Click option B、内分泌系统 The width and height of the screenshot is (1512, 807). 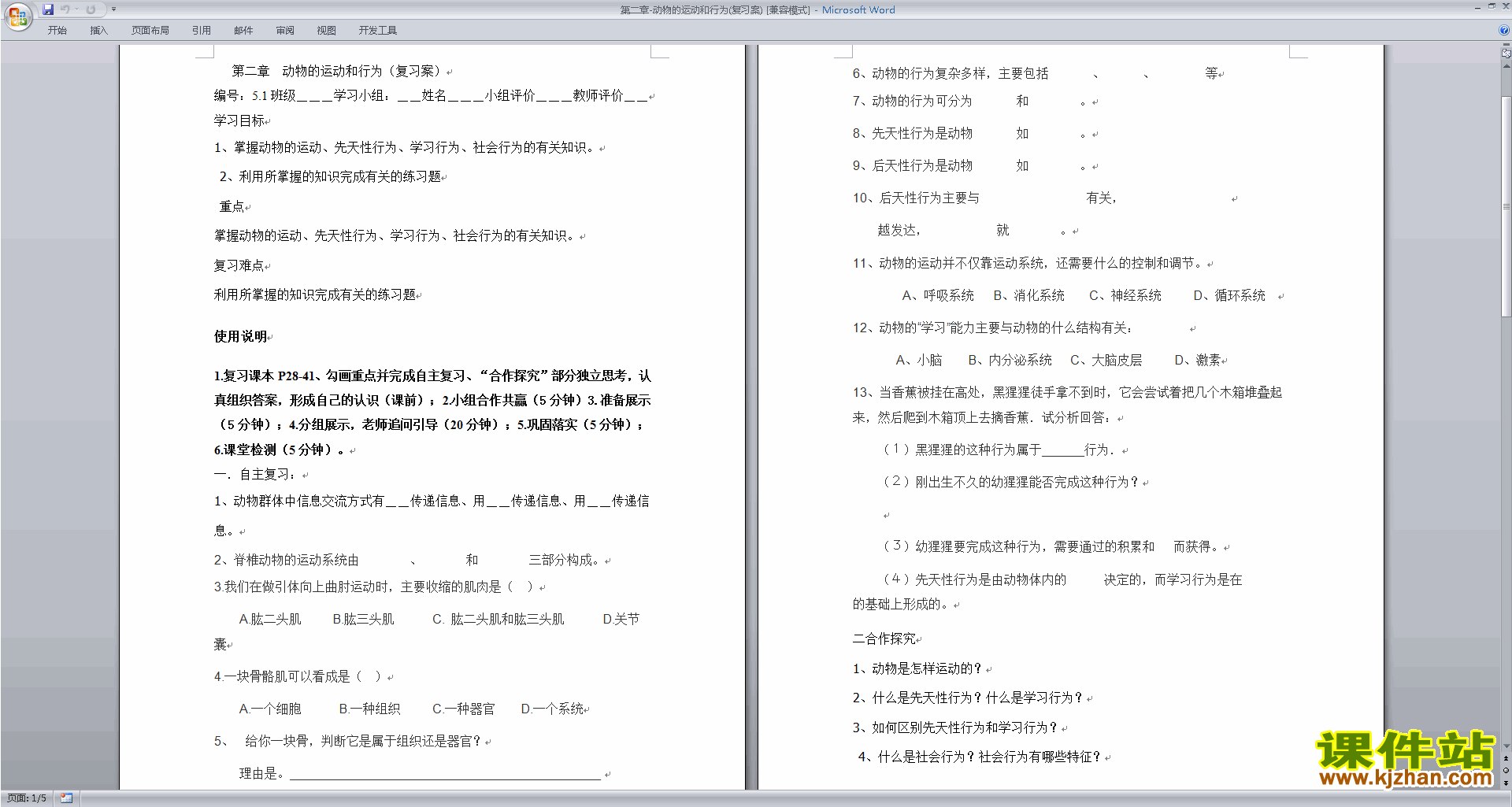(1010, 360)
